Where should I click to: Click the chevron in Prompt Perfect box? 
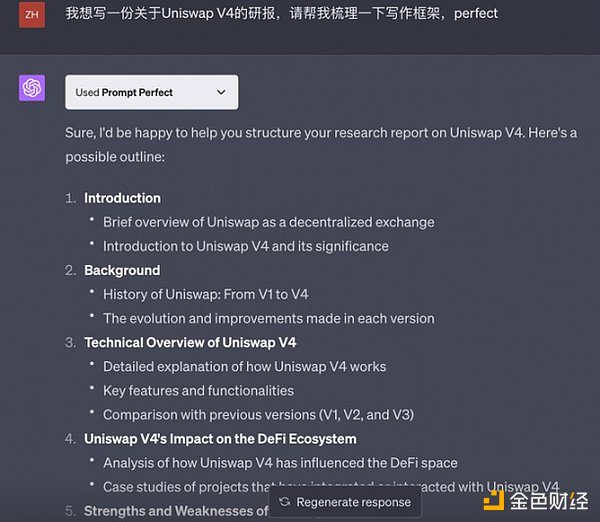[221, 92]
